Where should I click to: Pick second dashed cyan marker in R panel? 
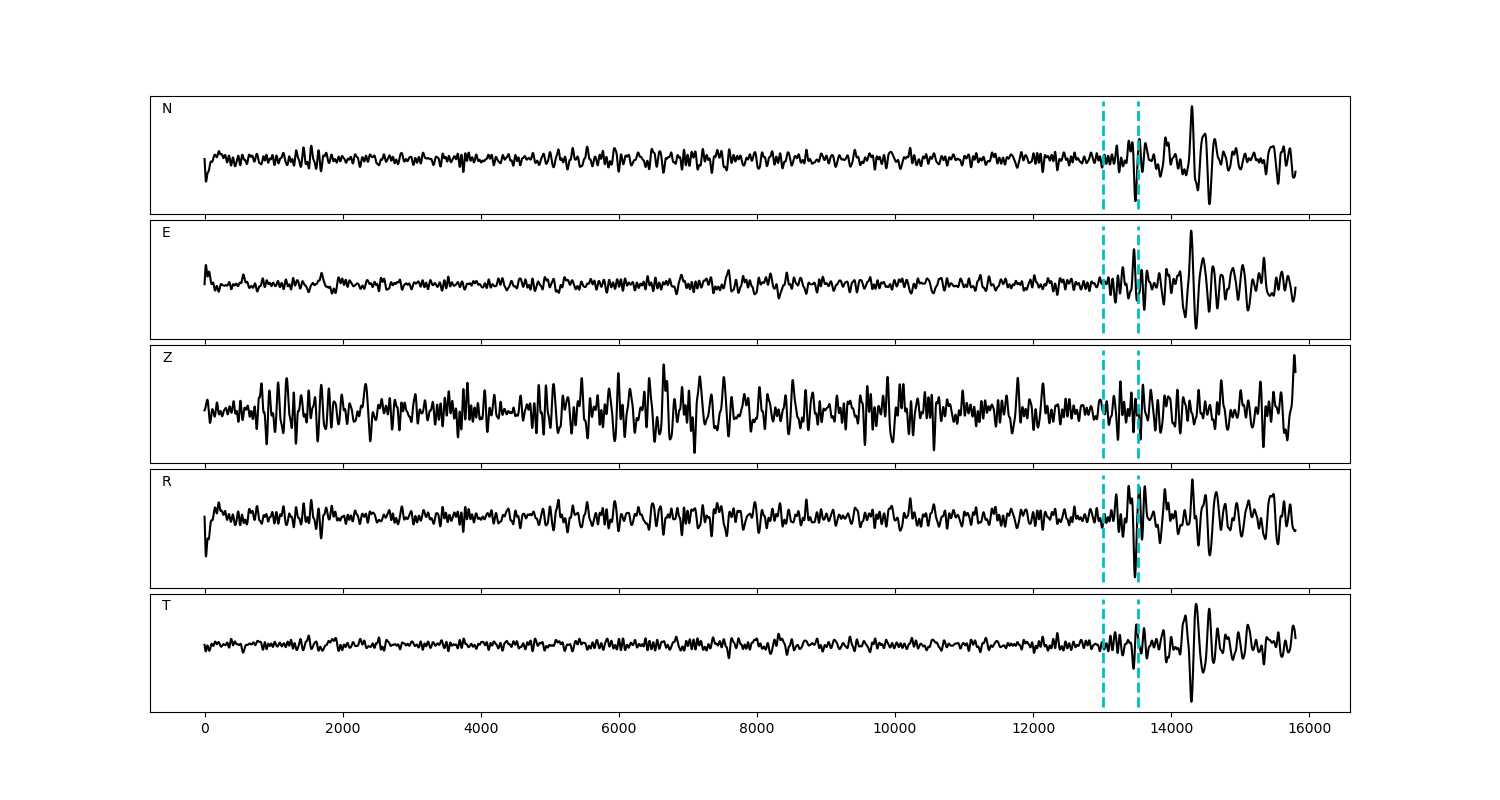1138,500
